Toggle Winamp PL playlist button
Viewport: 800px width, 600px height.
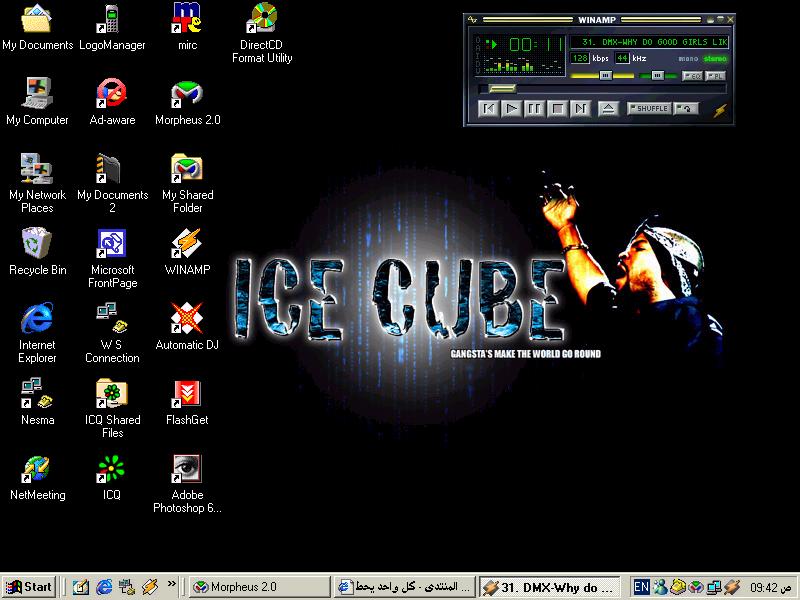click(x=715, y=76)
